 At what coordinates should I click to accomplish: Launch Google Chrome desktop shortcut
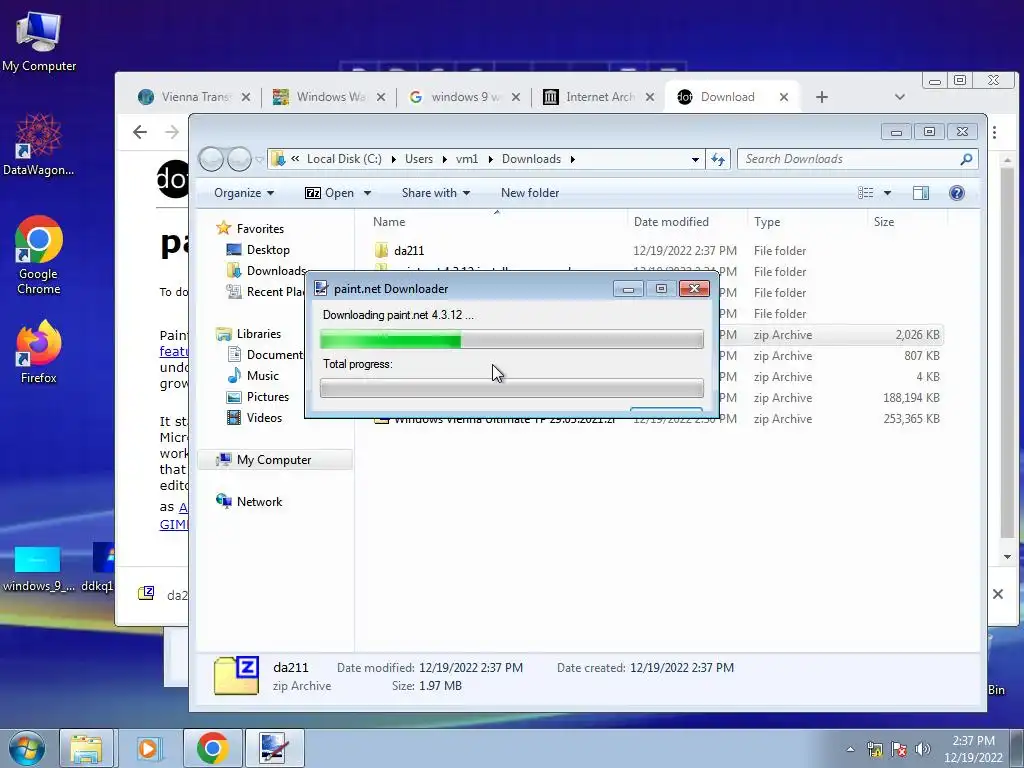(39, 255)
